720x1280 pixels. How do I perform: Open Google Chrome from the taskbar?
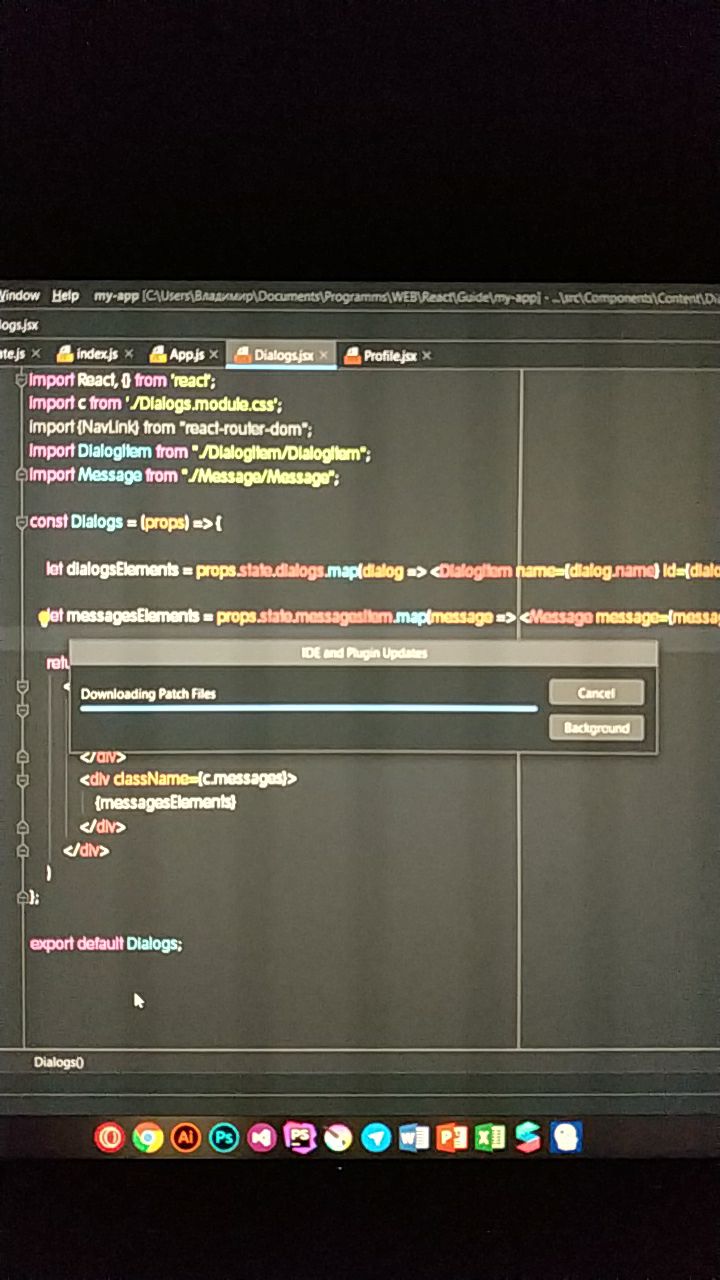tap(147, 1137)
